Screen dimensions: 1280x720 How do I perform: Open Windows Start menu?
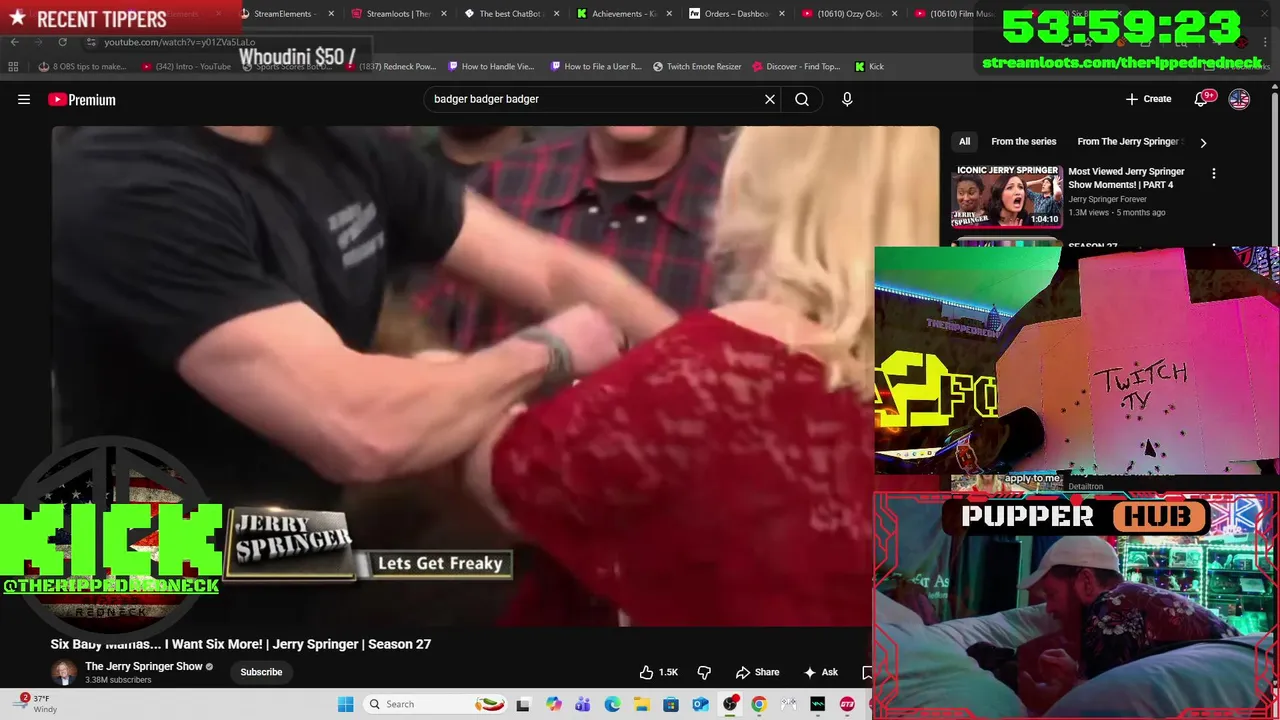345,704
